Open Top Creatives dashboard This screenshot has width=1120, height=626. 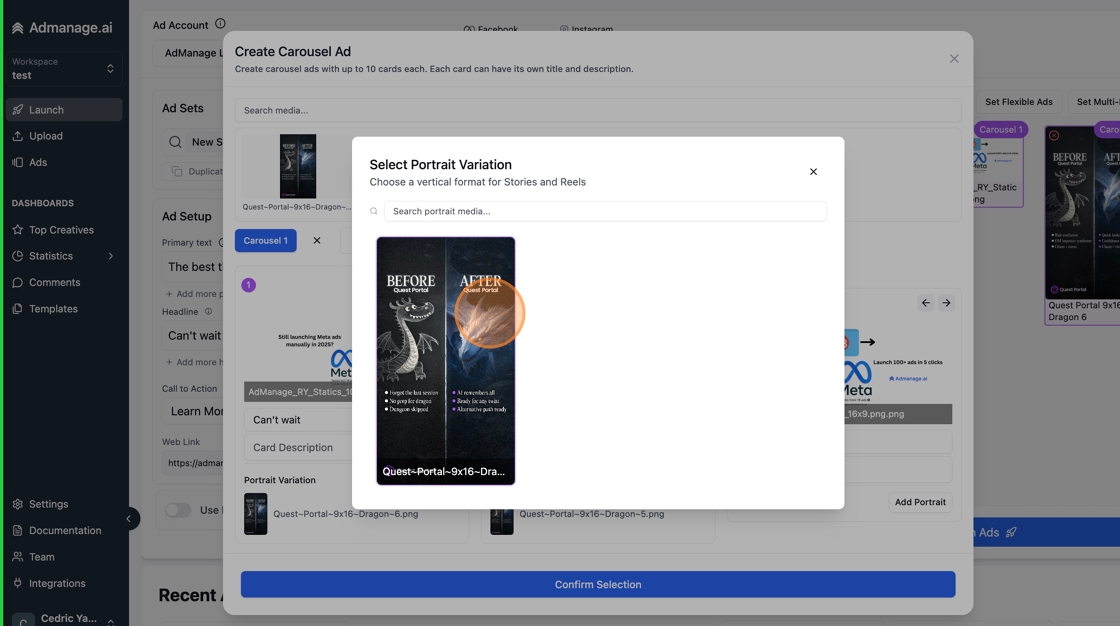[64, 229]
